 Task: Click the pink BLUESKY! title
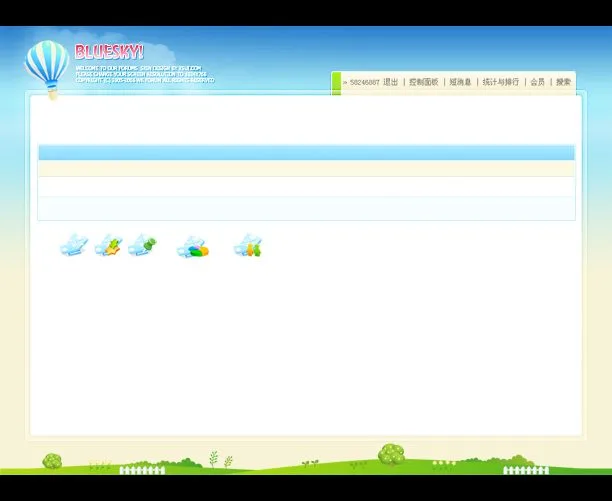pos(109,51)
